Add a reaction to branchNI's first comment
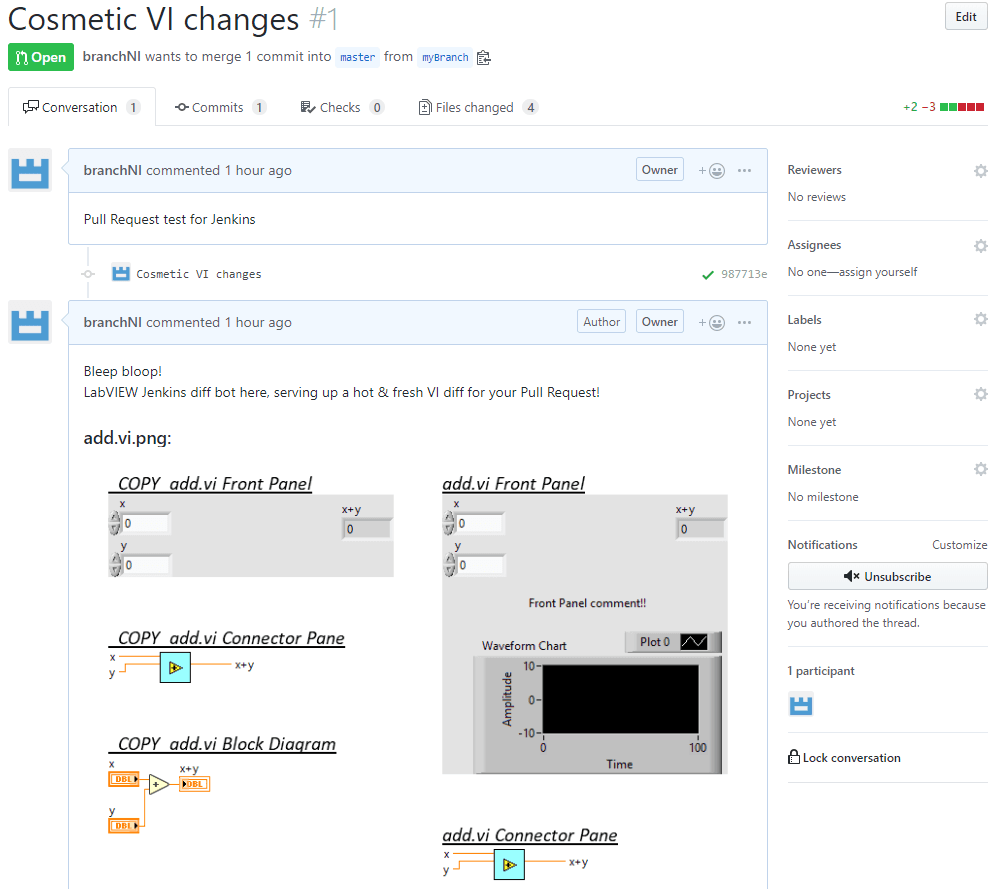The height and width of the screenshot is (889, 1004). [710, 169]
